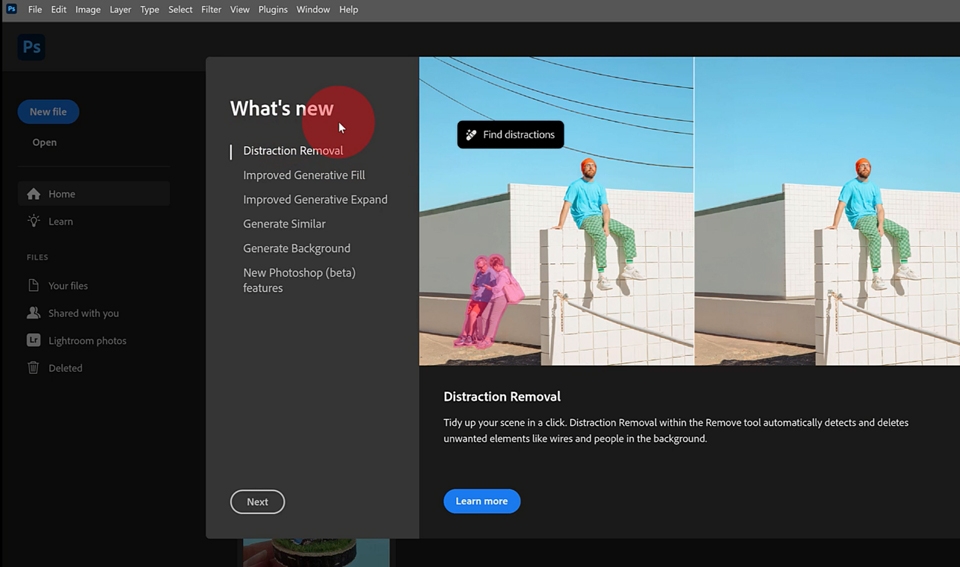Open the Filter menu
This screenshot has height=567, width=960.
pos(211,10)
